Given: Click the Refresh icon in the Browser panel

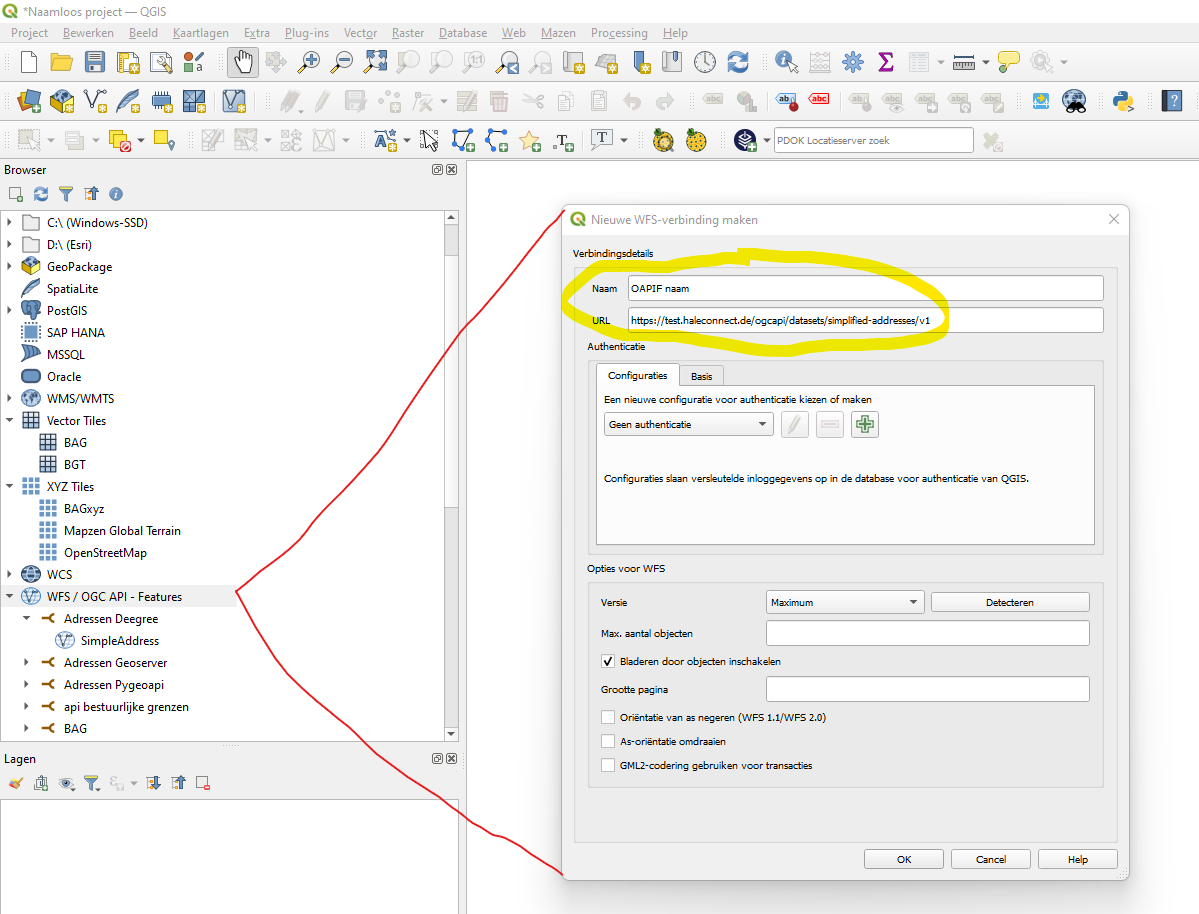Looking at the screenshot, I should (41, 194).
